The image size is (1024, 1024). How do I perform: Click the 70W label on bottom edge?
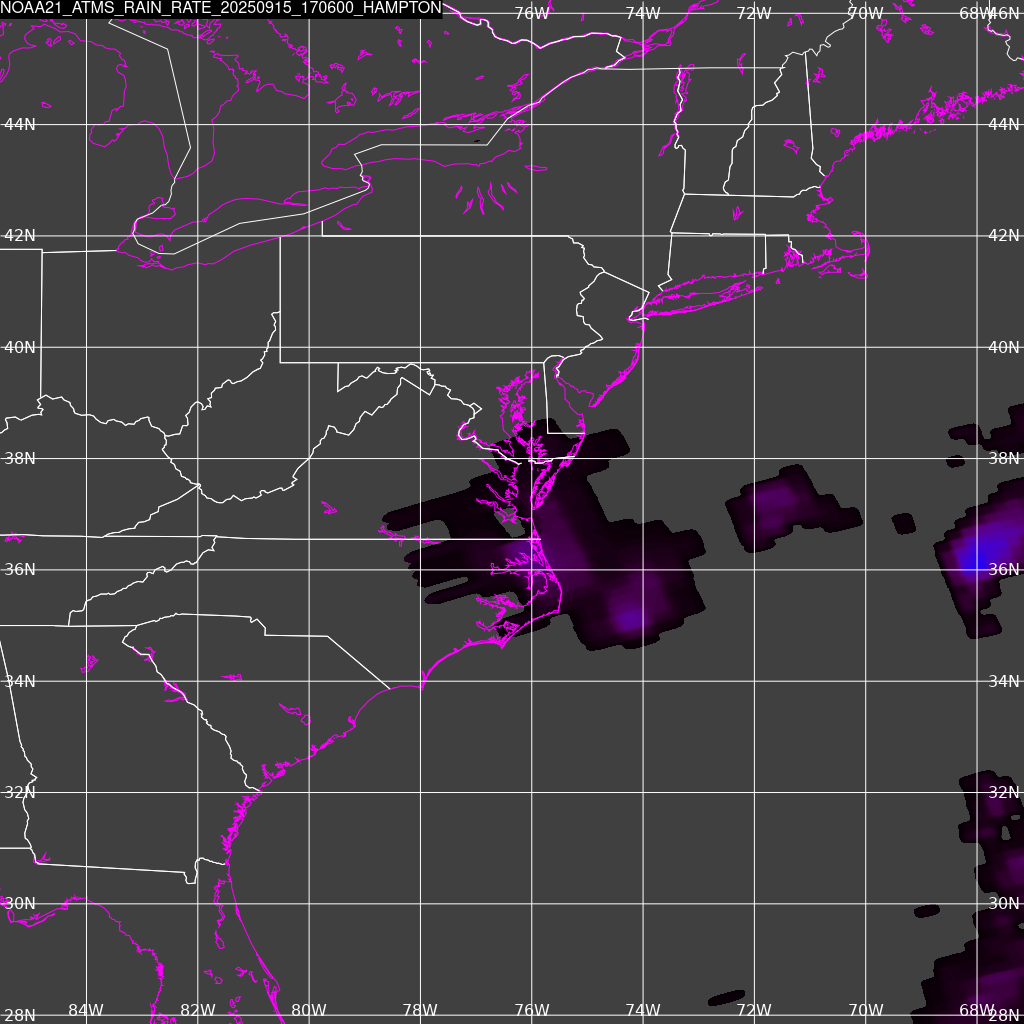pos(866,1010)
